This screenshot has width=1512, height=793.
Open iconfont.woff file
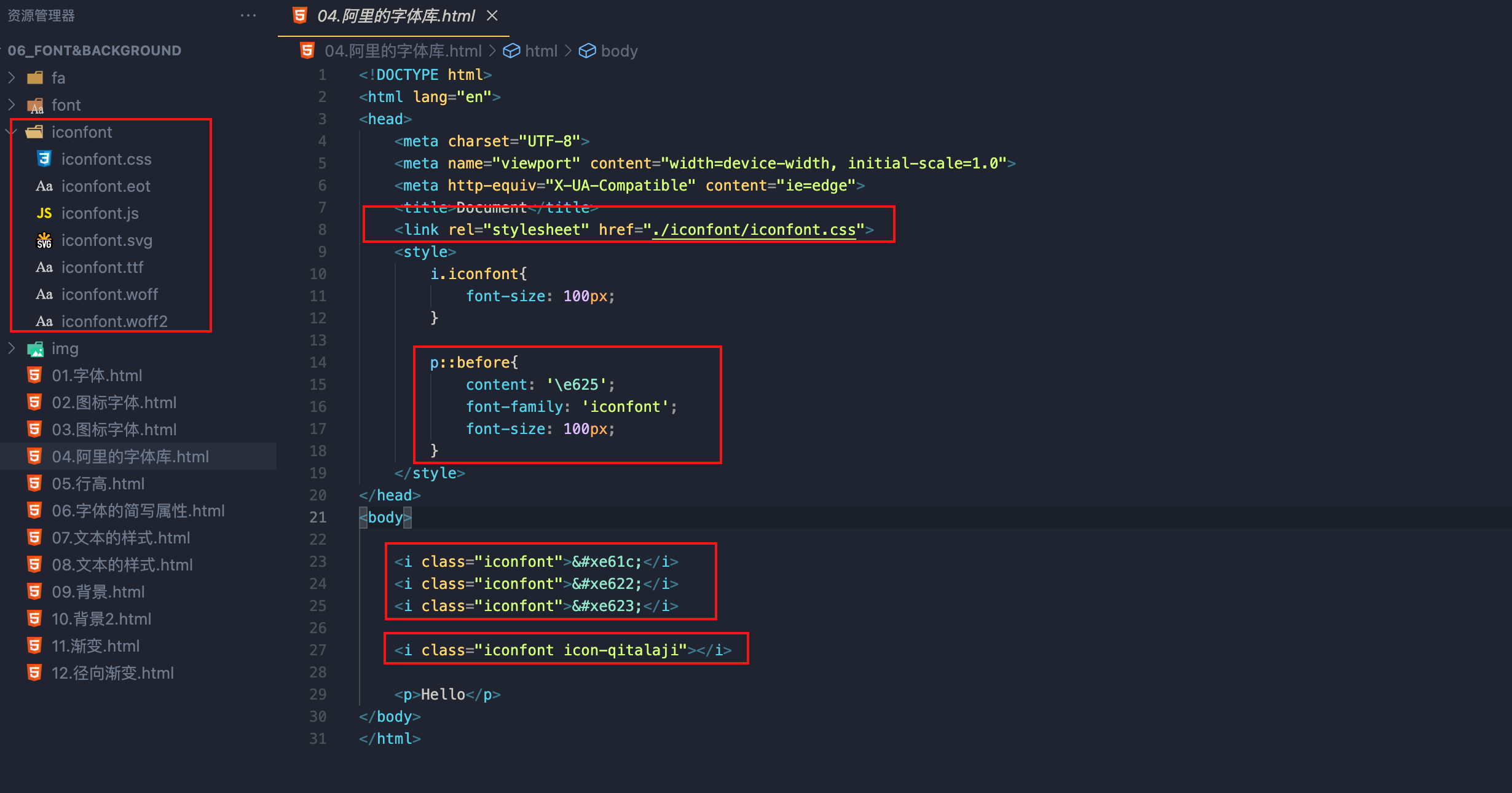click(x=109, y=294)
